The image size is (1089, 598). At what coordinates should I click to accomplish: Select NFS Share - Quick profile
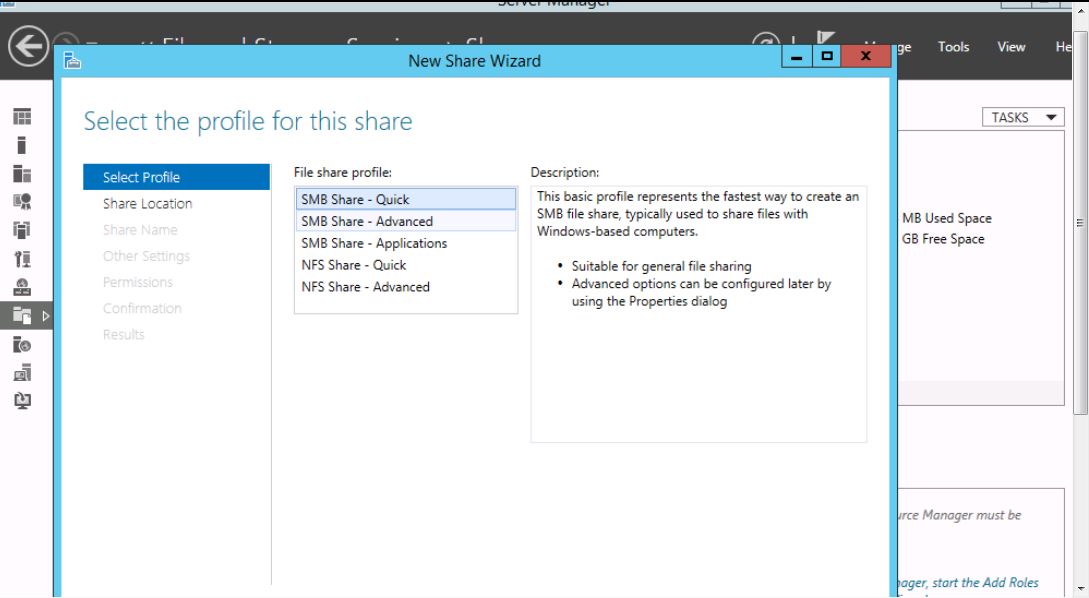pos(405,265)
